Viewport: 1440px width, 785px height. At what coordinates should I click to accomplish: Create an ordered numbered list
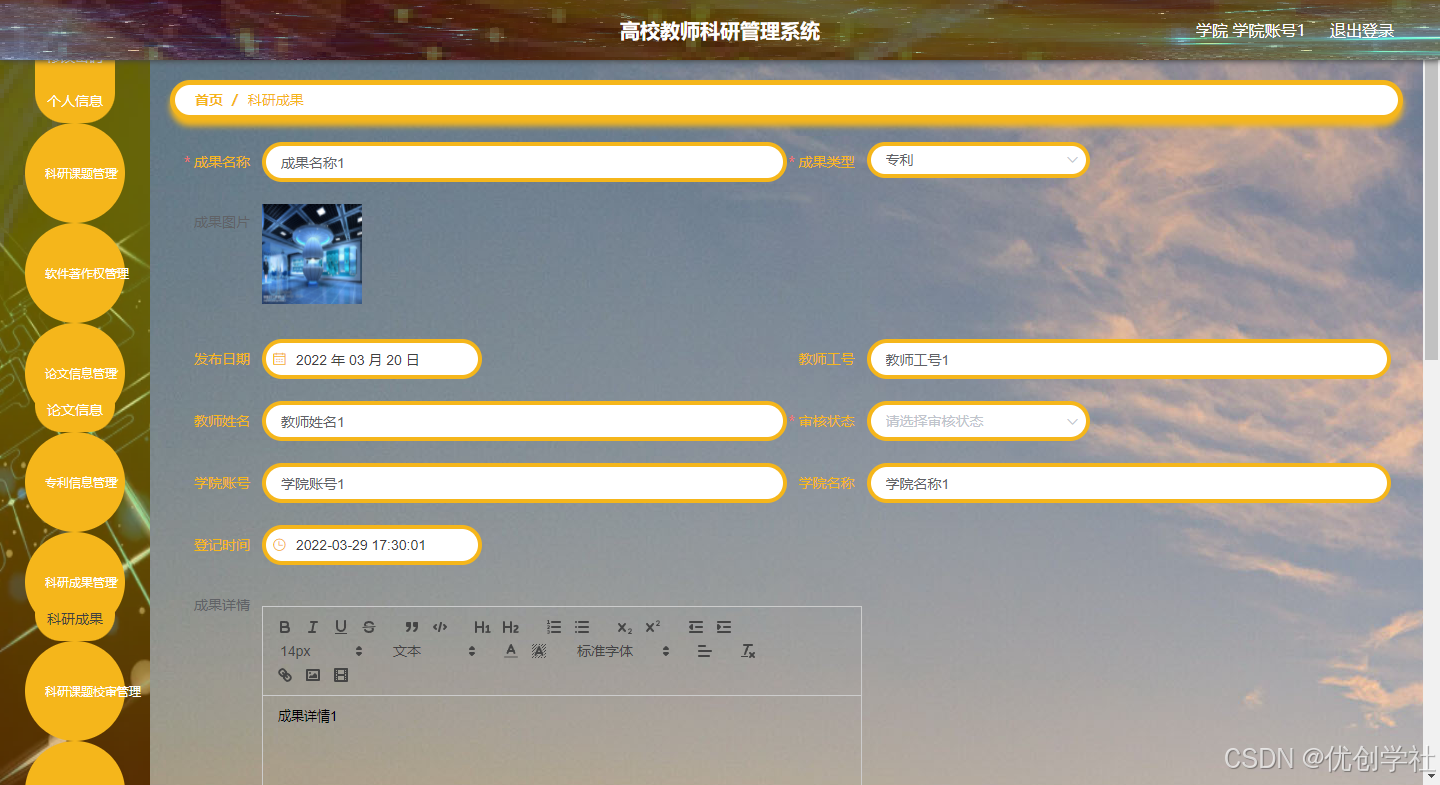click(554, 627)
